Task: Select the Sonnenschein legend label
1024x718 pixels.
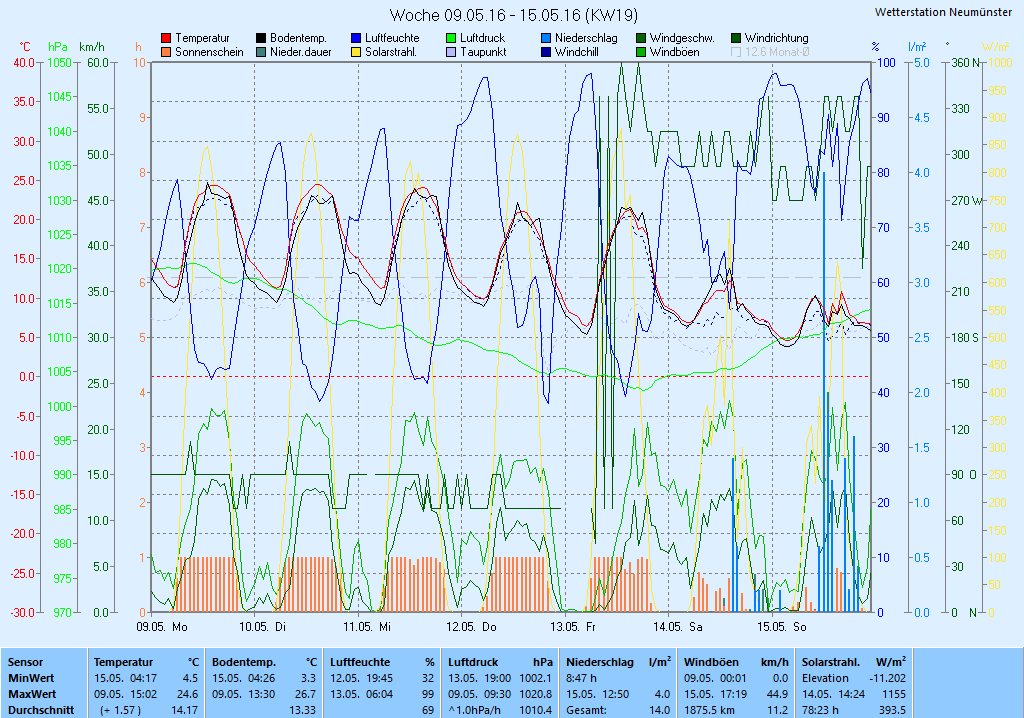Action: (x=209, y=52)
